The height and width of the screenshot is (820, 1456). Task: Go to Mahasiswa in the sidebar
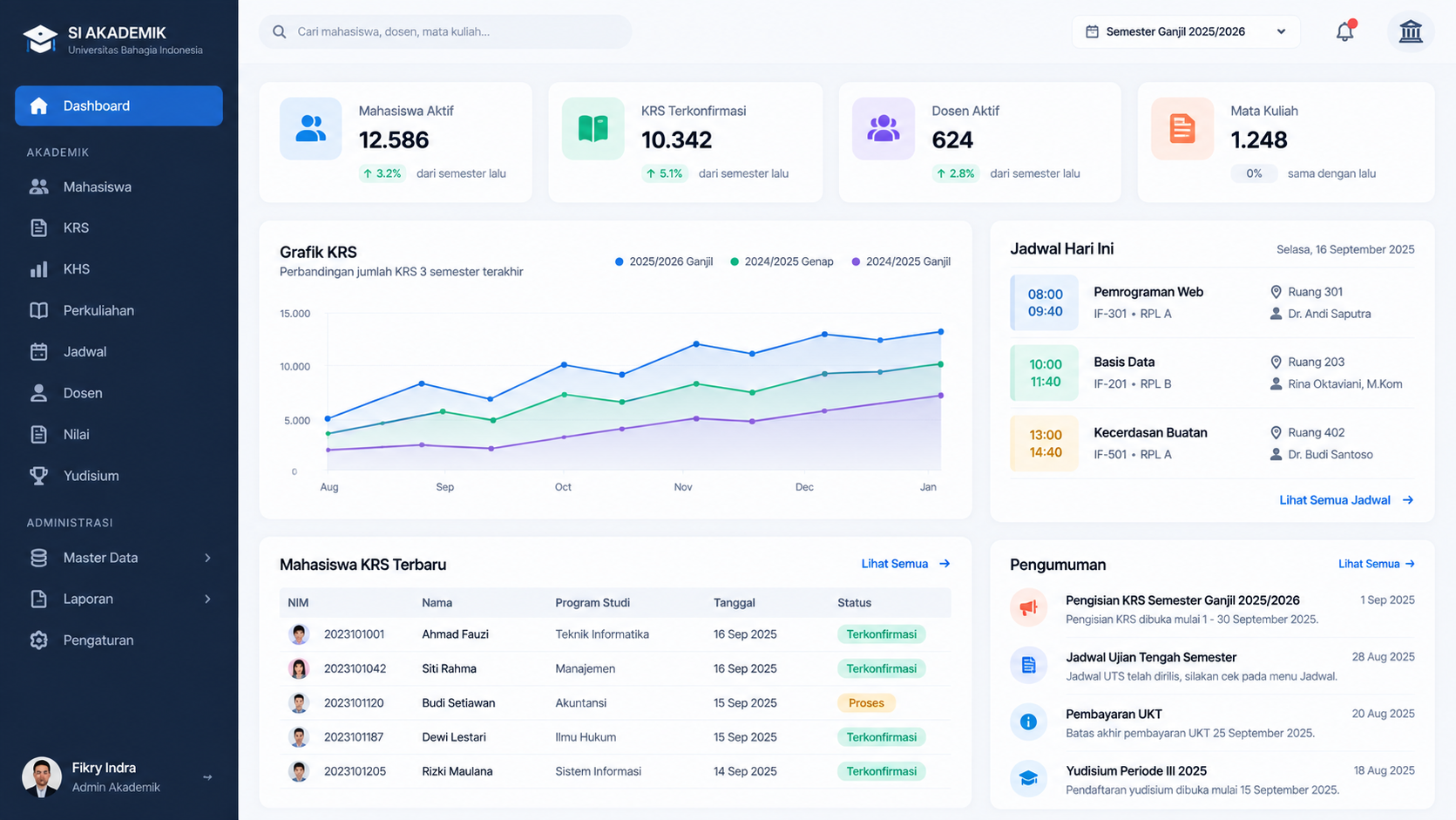pos(119,186)
